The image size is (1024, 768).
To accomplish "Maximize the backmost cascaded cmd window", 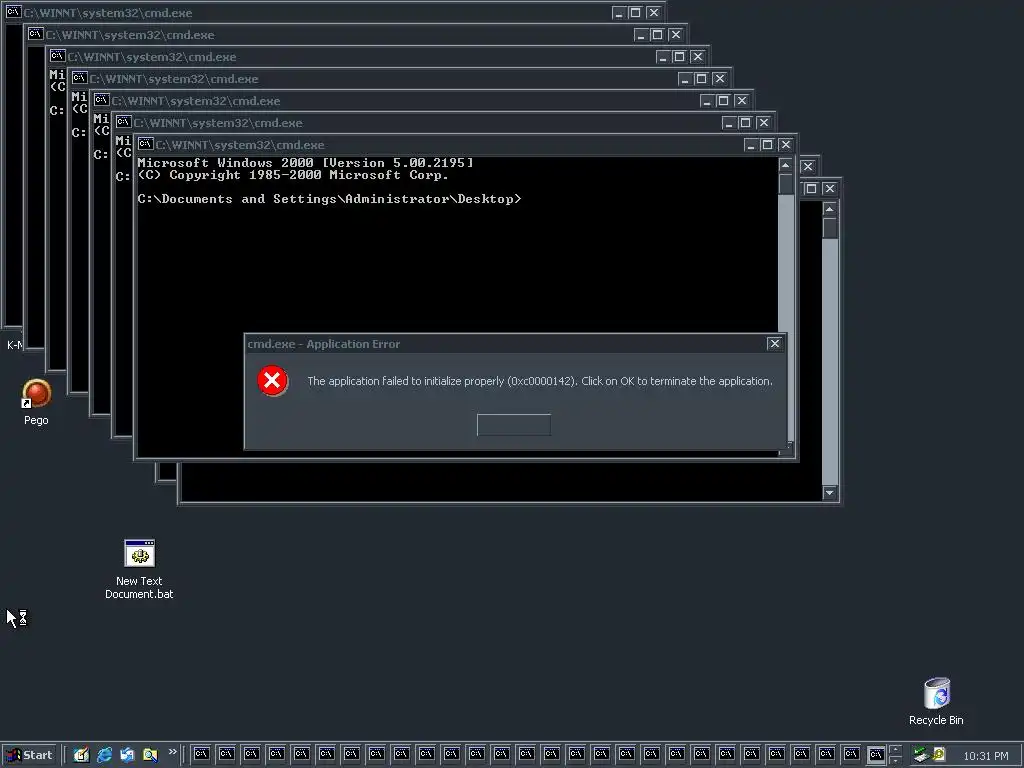I will coord(635,12).
